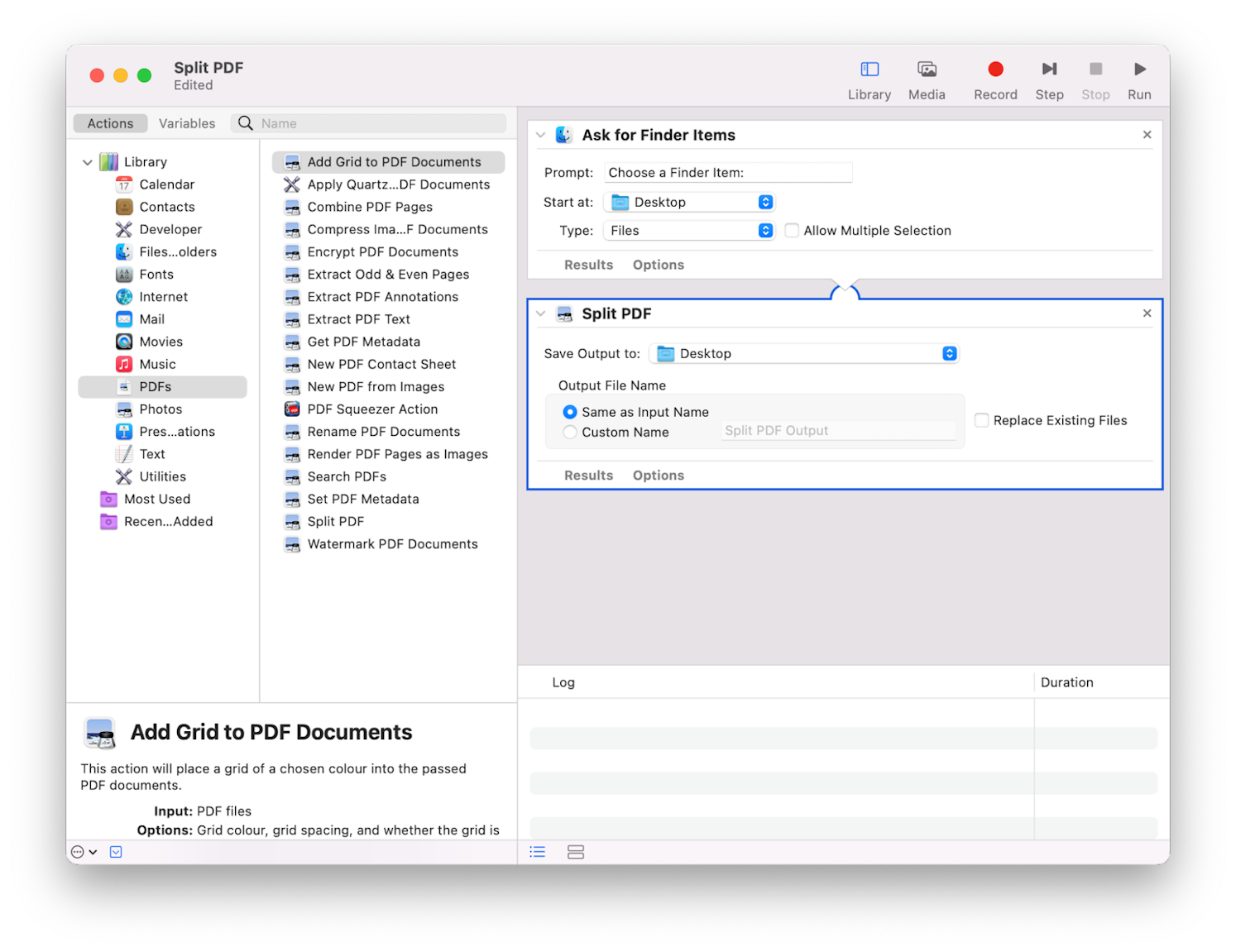Viewport: 1236px width, 952px height.
Task: Open Options for the Split PDF action
Action: click(x=658, y=475)
